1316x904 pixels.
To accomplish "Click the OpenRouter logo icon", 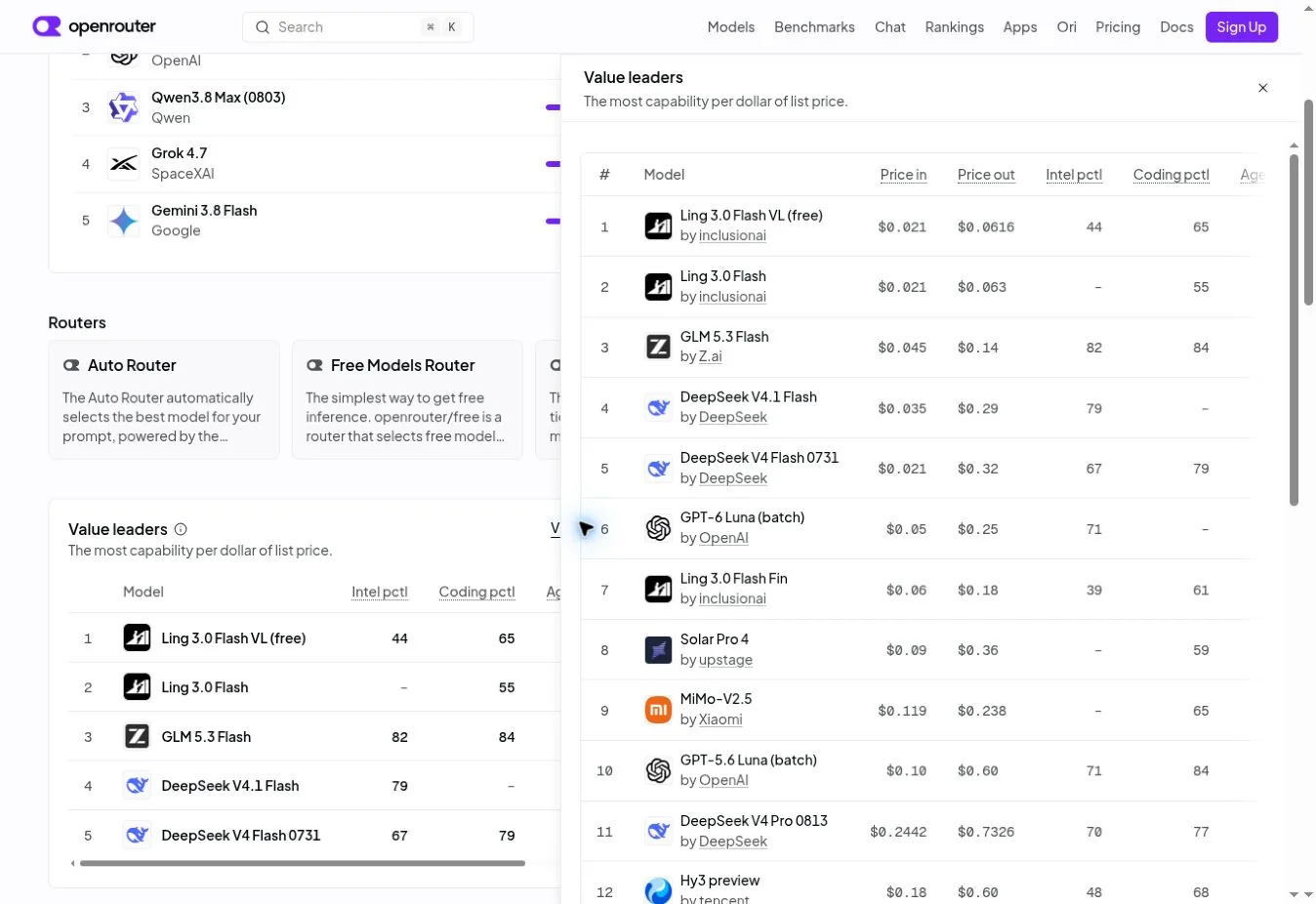I will (x=47, y=26).
